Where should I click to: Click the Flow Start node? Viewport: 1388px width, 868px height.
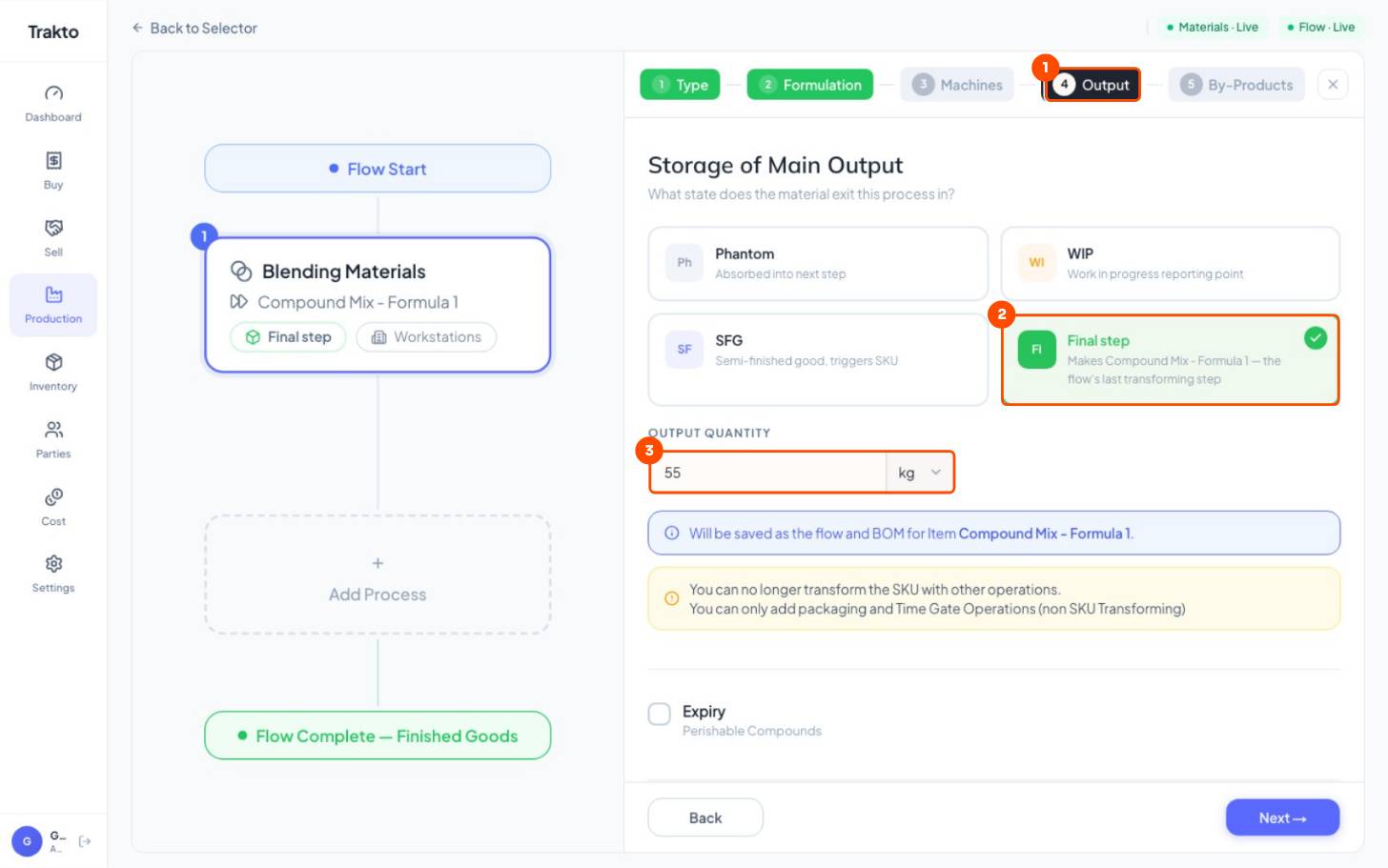(378, 169)
